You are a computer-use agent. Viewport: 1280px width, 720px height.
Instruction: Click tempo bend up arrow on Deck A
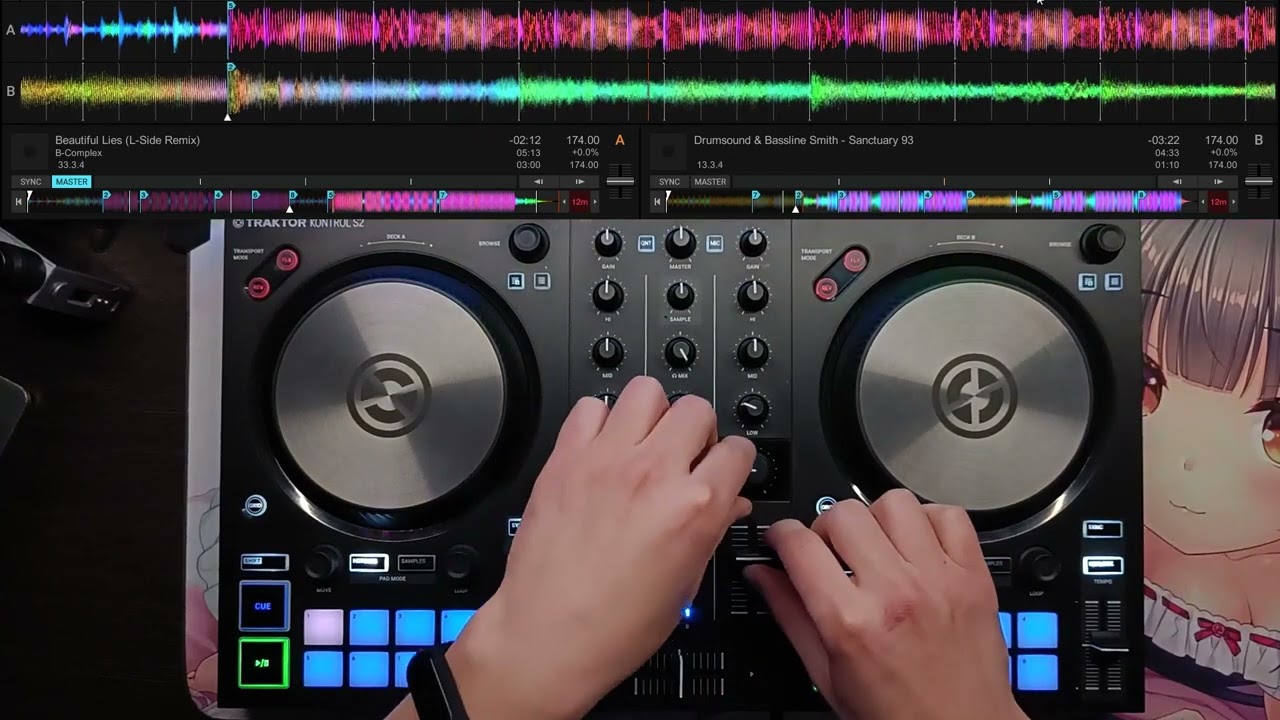click(x=579, y=182)
